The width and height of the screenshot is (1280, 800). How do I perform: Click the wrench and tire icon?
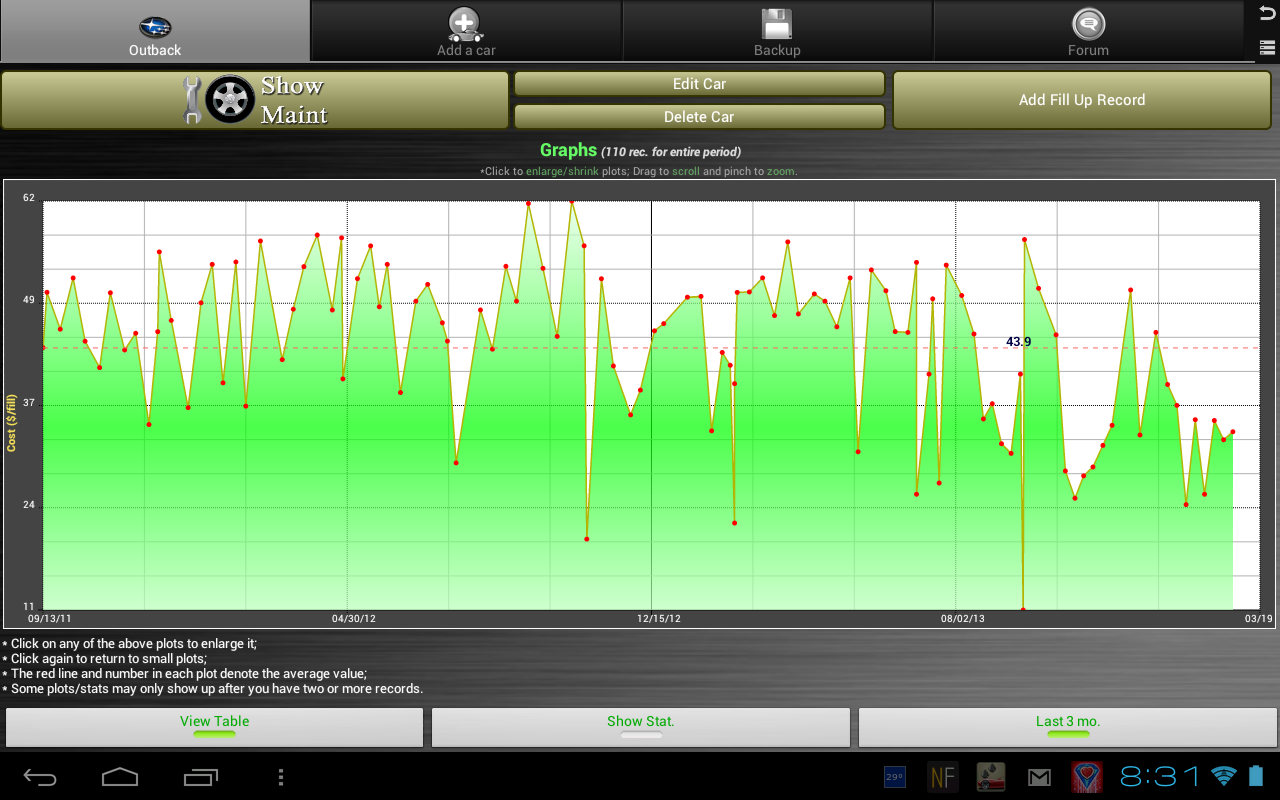(x=219, y=100)
